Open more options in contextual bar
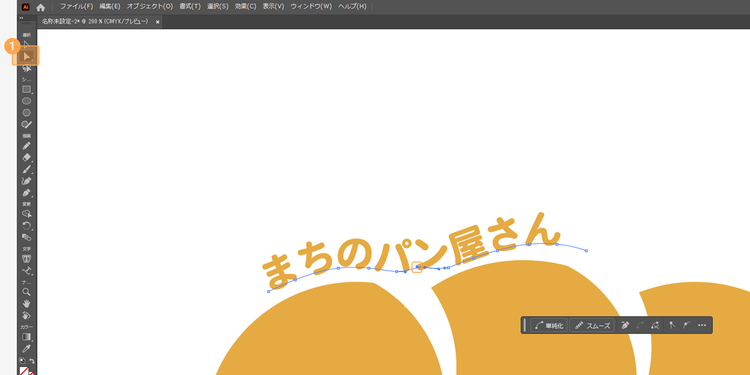Image resolution: width=750 pixels, height=375 pixels. pyautogui.click(x=702, y=326)
